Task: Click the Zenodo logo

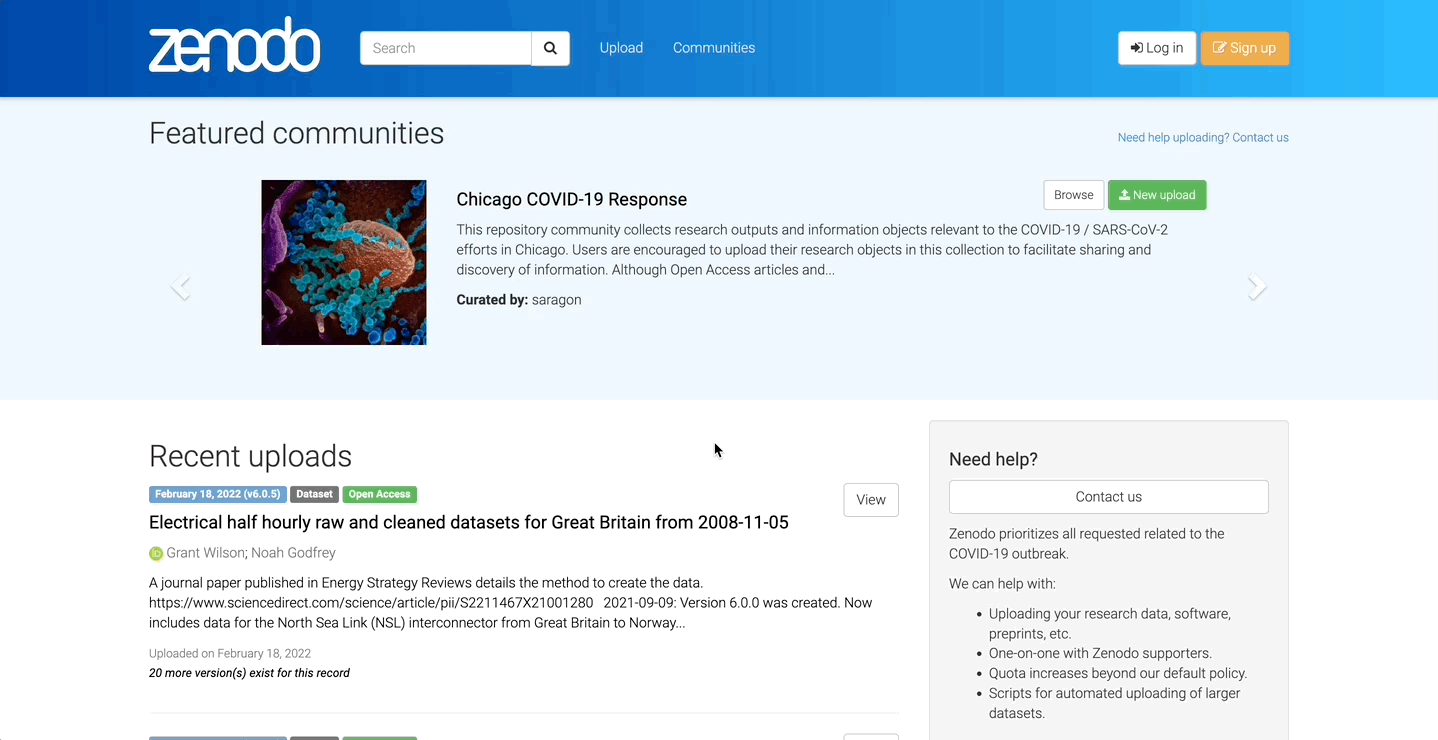Action: tap(234, 47)
